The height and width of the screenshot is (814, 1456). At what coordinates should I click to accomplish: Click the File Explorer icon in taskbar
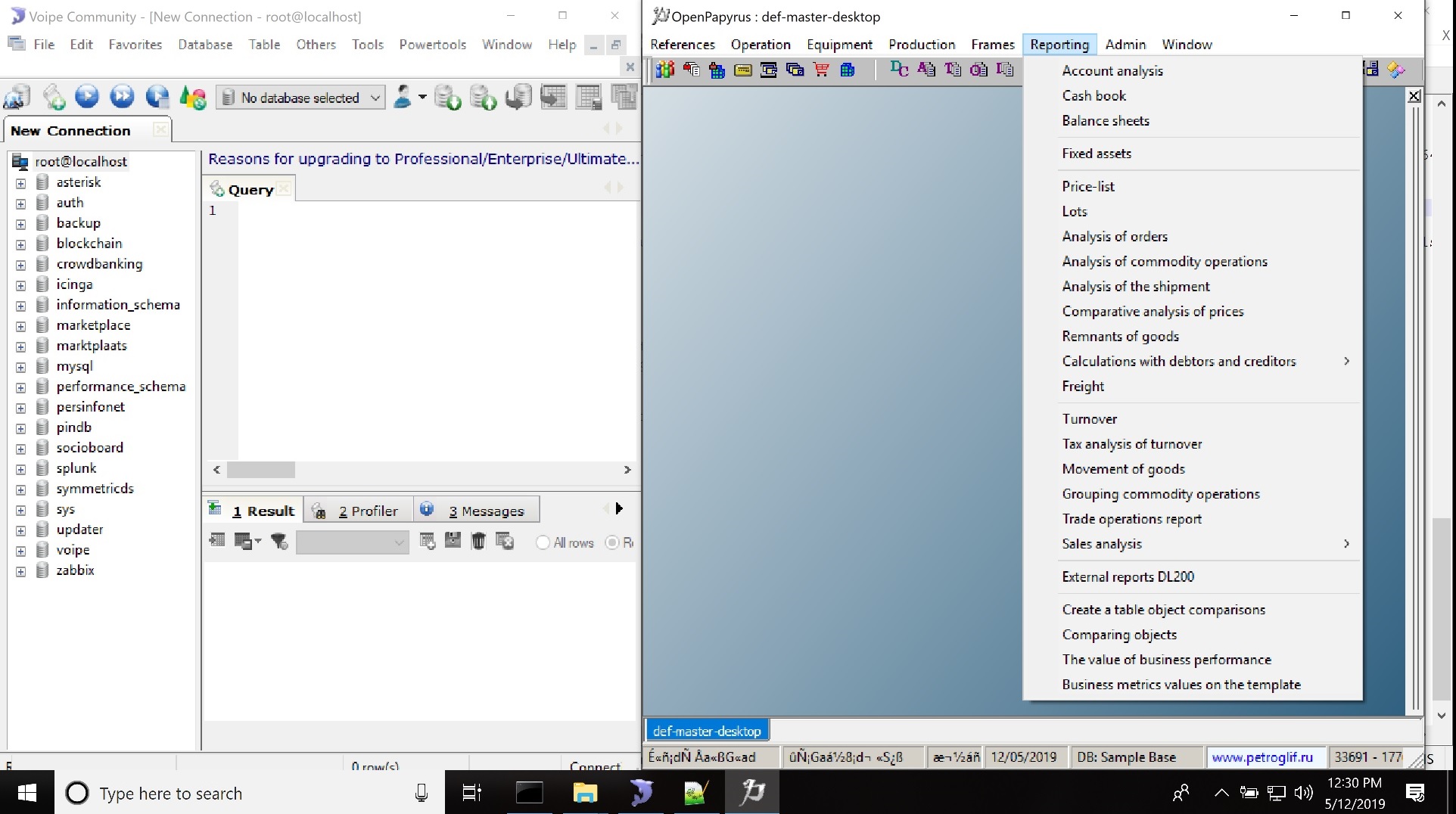pos(585,793)
